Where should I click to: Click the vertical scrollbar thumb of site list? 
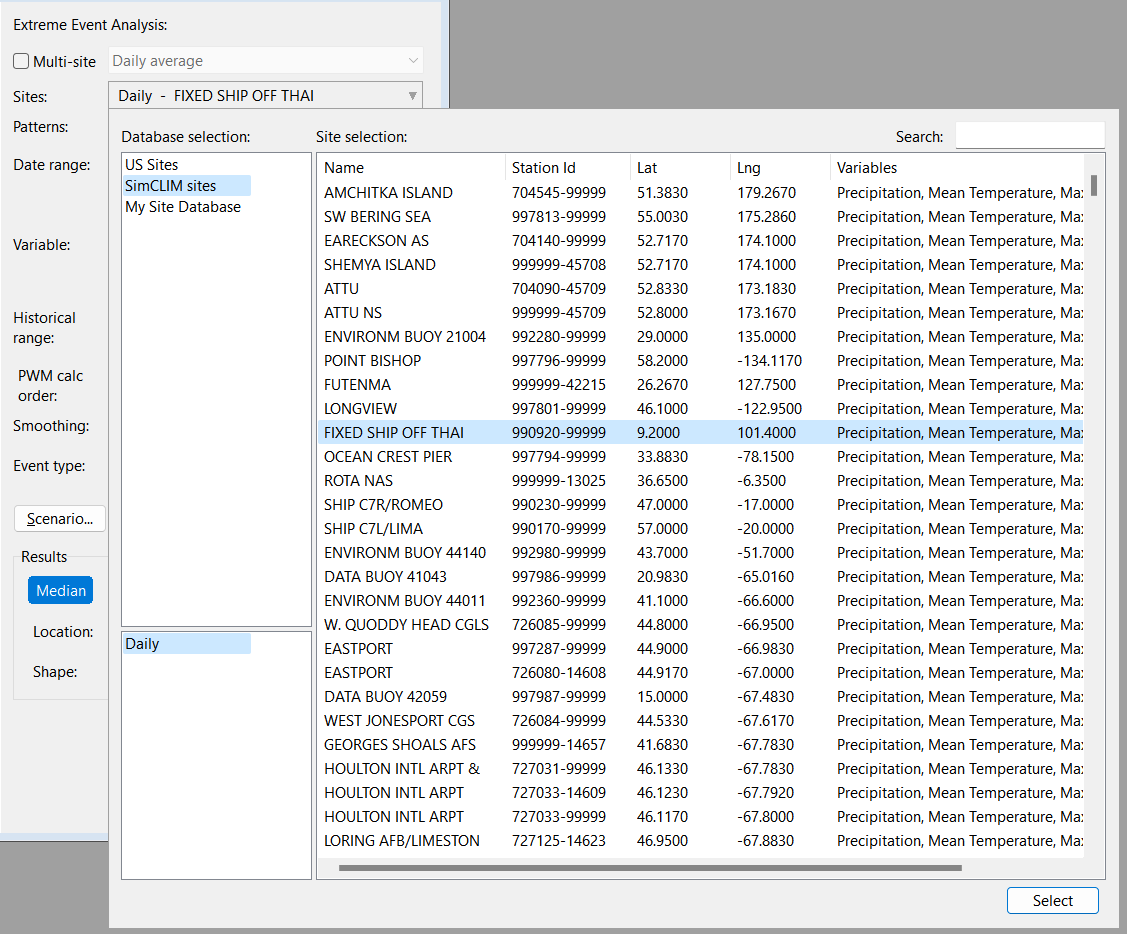(x=1094, y=185)
